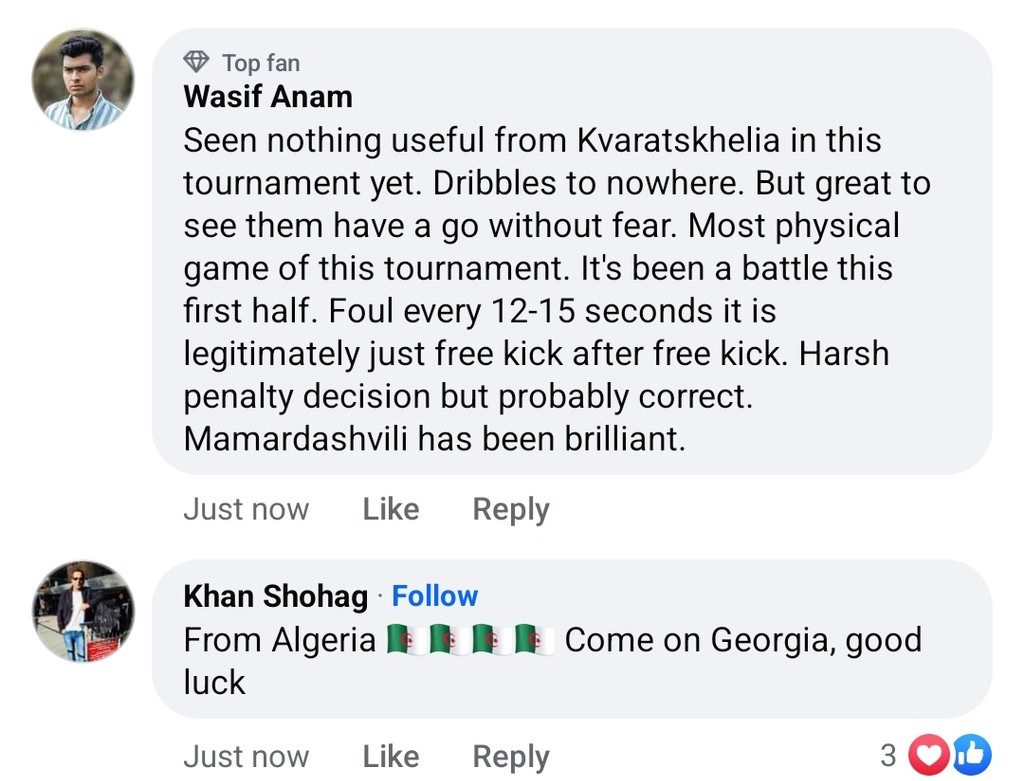Click the Top fan label text
The width and height of the screenshot is (1024, 781).
[x=260, y=63]
